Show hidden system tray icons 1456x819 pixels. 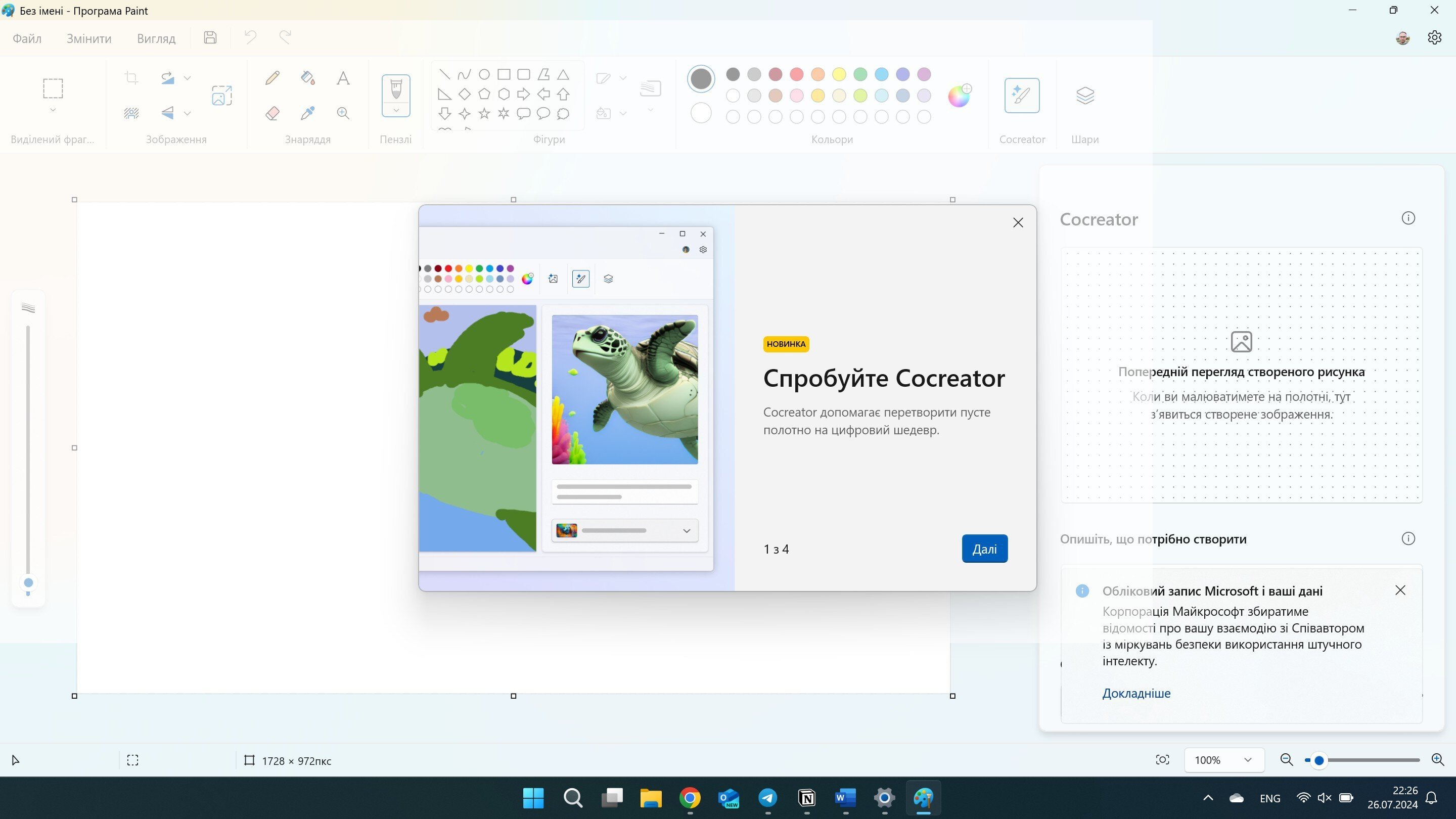(1208, 798)
